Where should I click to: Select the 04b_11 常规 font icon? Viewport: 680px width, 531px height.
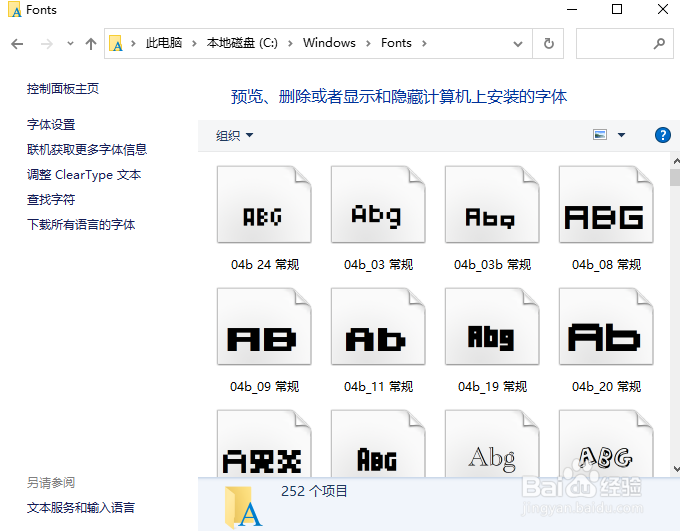pos(378,326)
